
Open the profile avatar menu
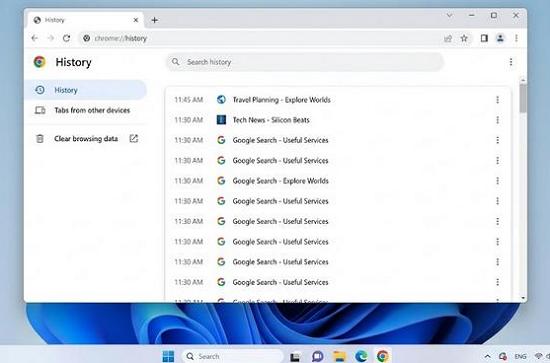pyautogui.click(x=500, y=38)
